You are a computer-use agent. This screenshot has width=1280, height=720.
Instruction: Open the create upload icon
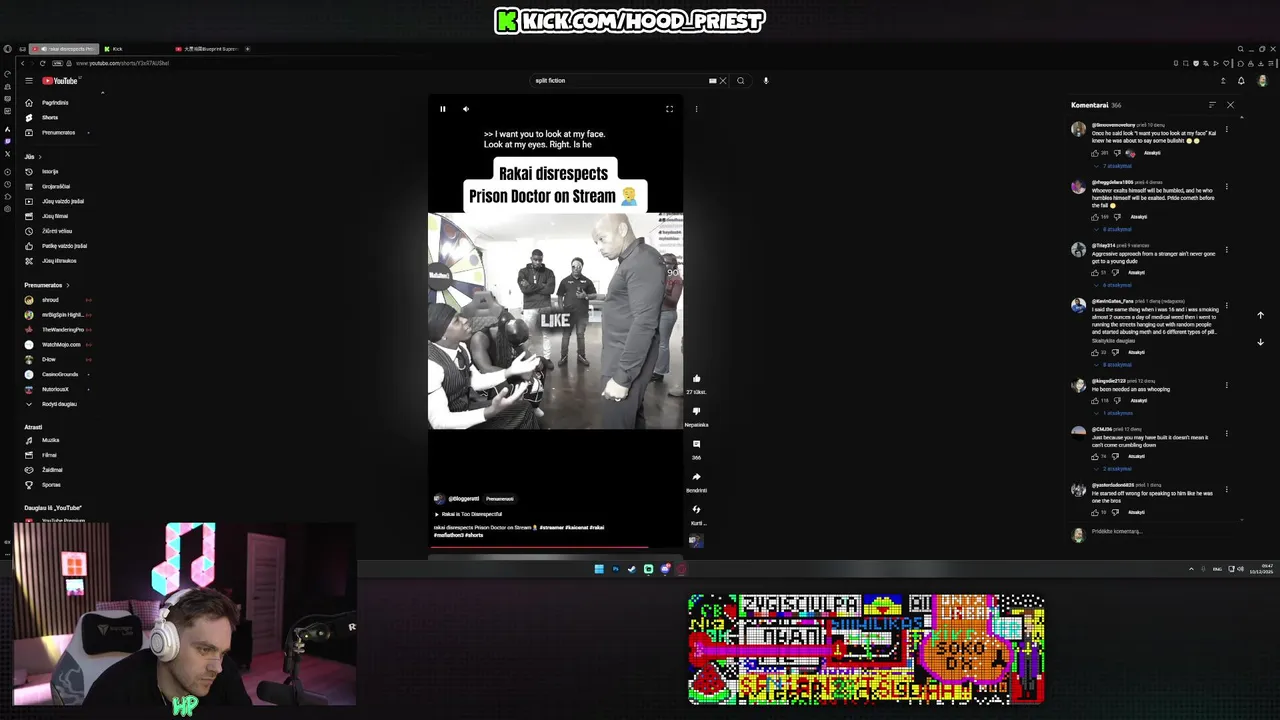[x=1222, y=81]
